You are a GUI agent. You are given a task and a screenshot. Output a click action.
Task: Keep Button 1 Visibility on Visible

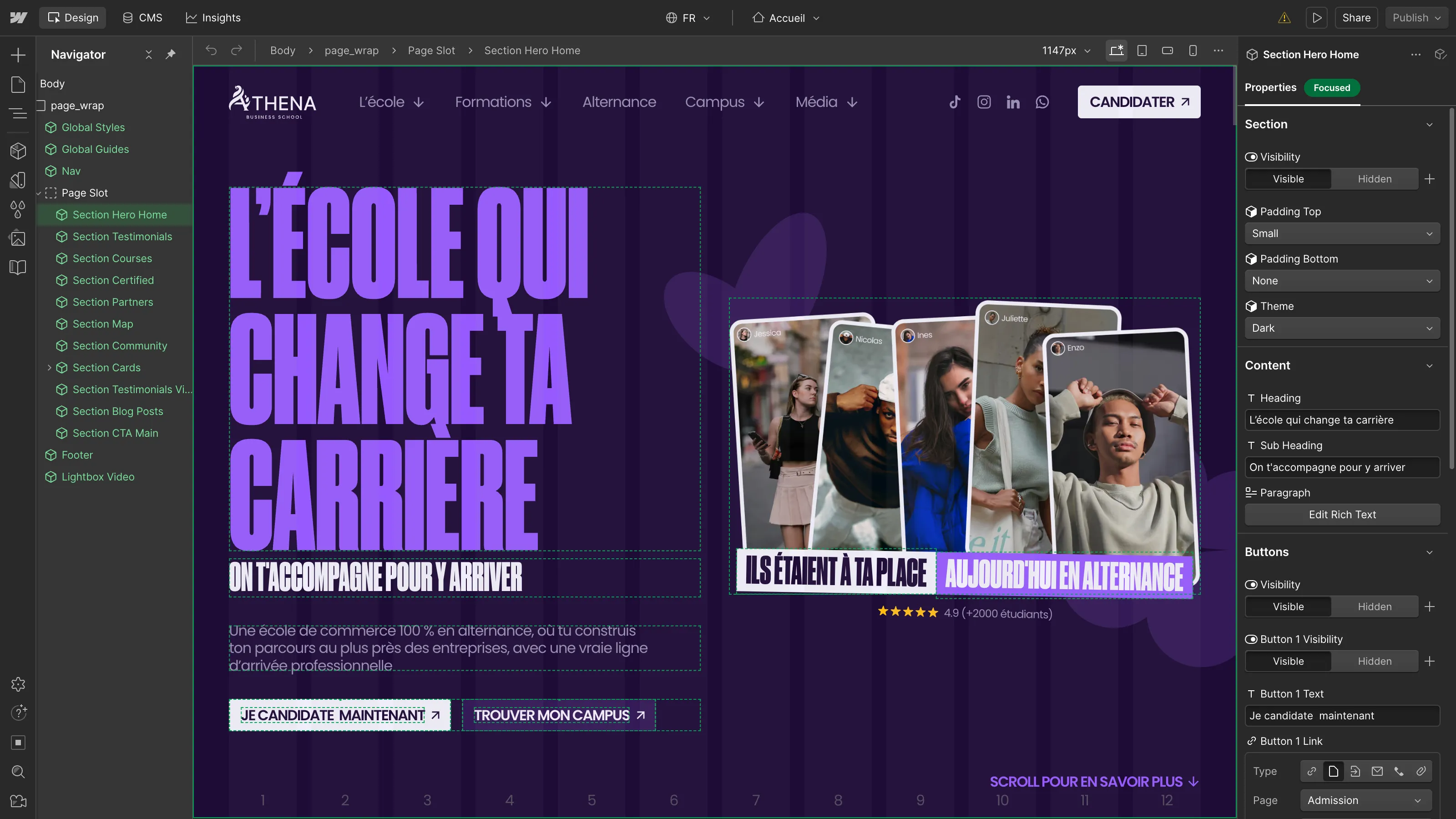pyautogui.click(x=1288, y=661)
